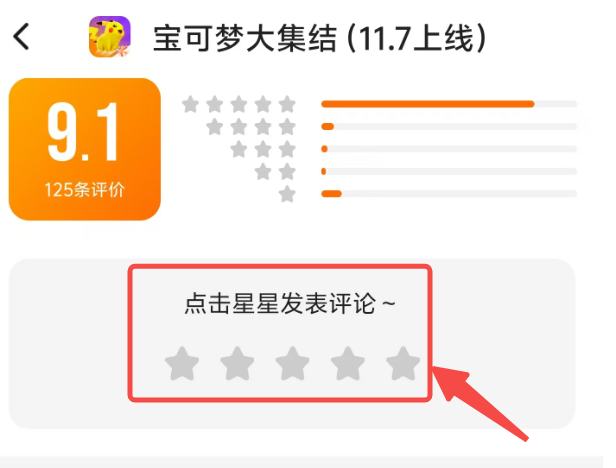Image resolution: width=616 pixels, height=468 pixels.
Task: Tap the back arrow icon
Action: coord(21,36)
